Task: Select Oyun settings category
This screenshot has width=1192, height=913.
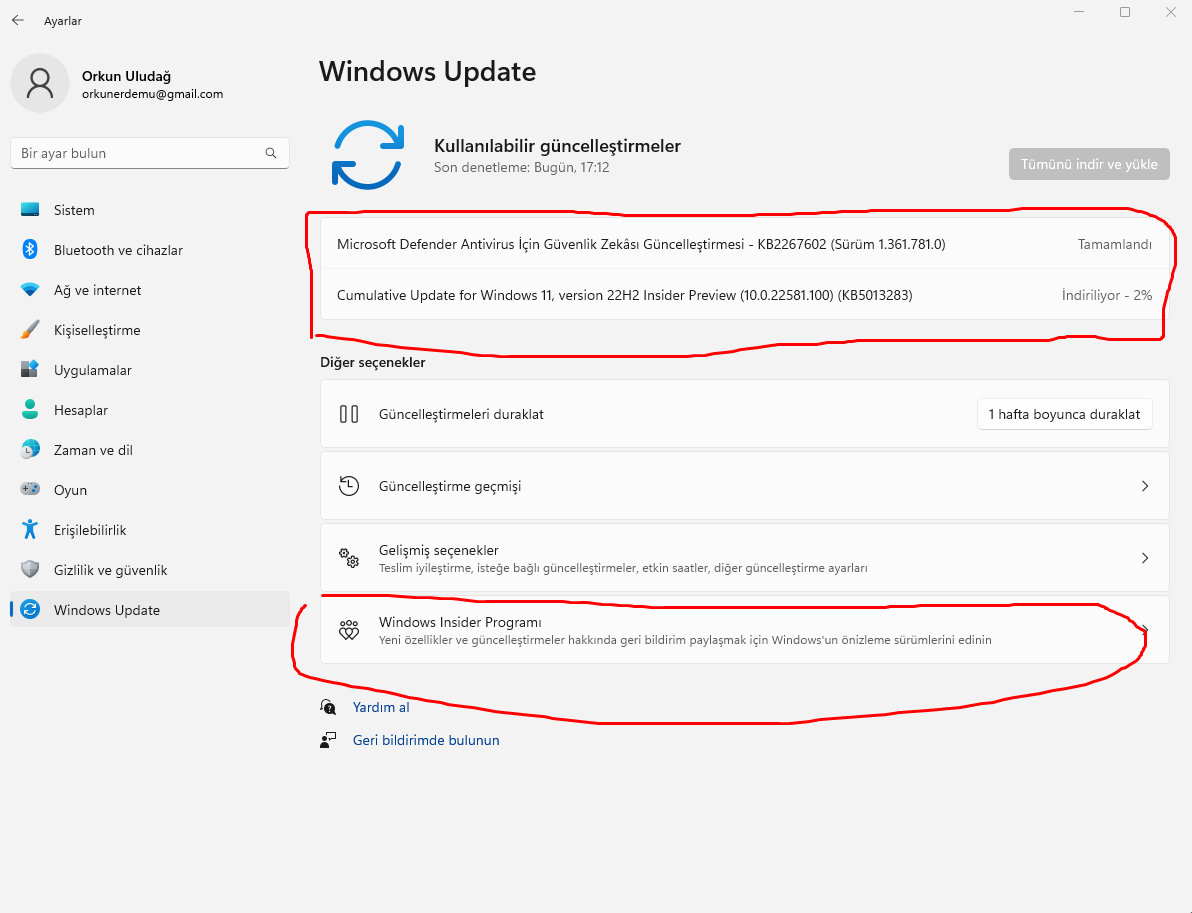Action: (150, 490)
